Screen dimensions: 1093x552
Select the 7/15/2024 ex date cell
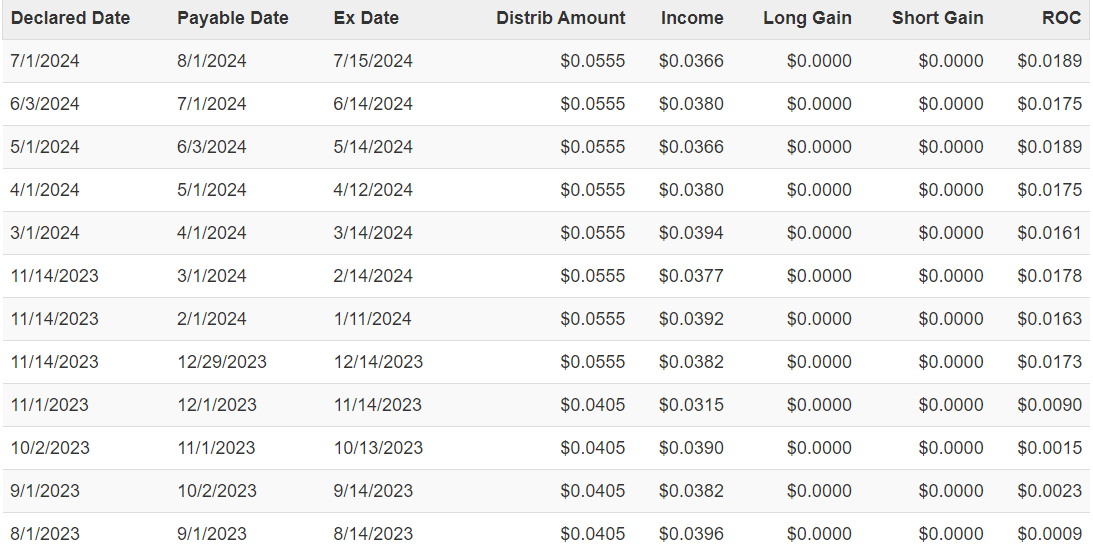click(x=373, y=61)
